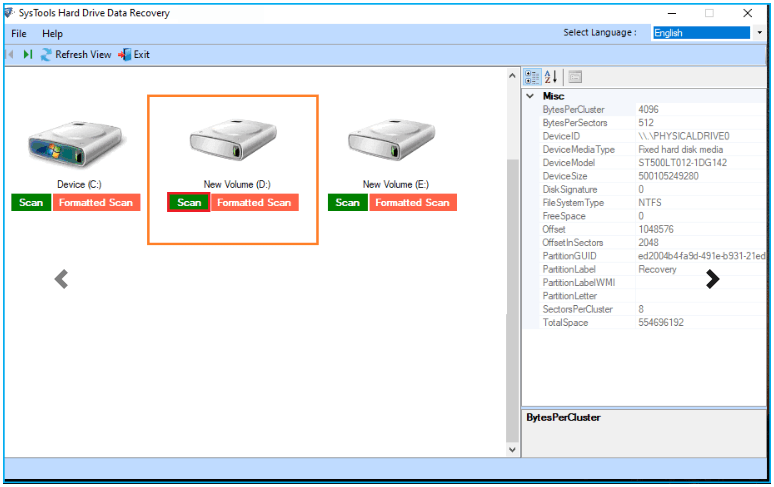Viewport: 774px width, 487px height.
Task: Click the value 500105249280 for DeviceSize
Action: coord(668,176)
